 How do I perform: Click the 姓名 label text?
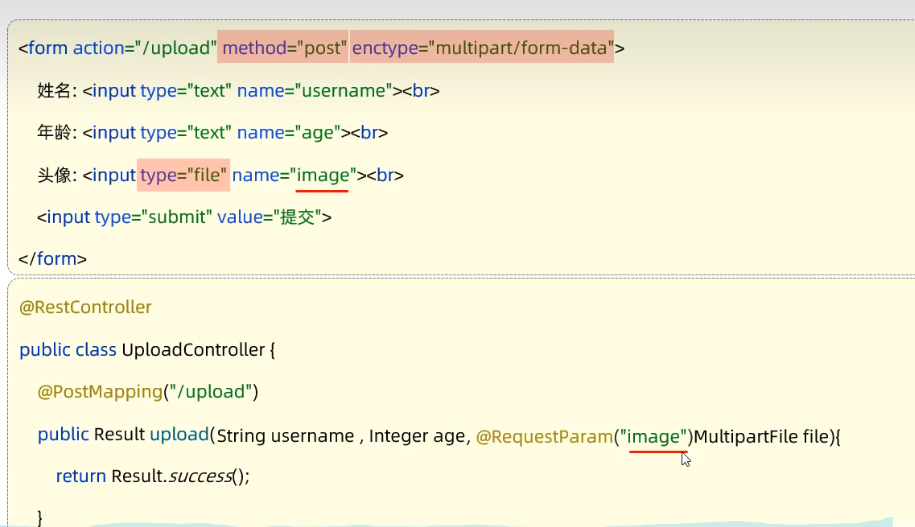pos(54,91)
